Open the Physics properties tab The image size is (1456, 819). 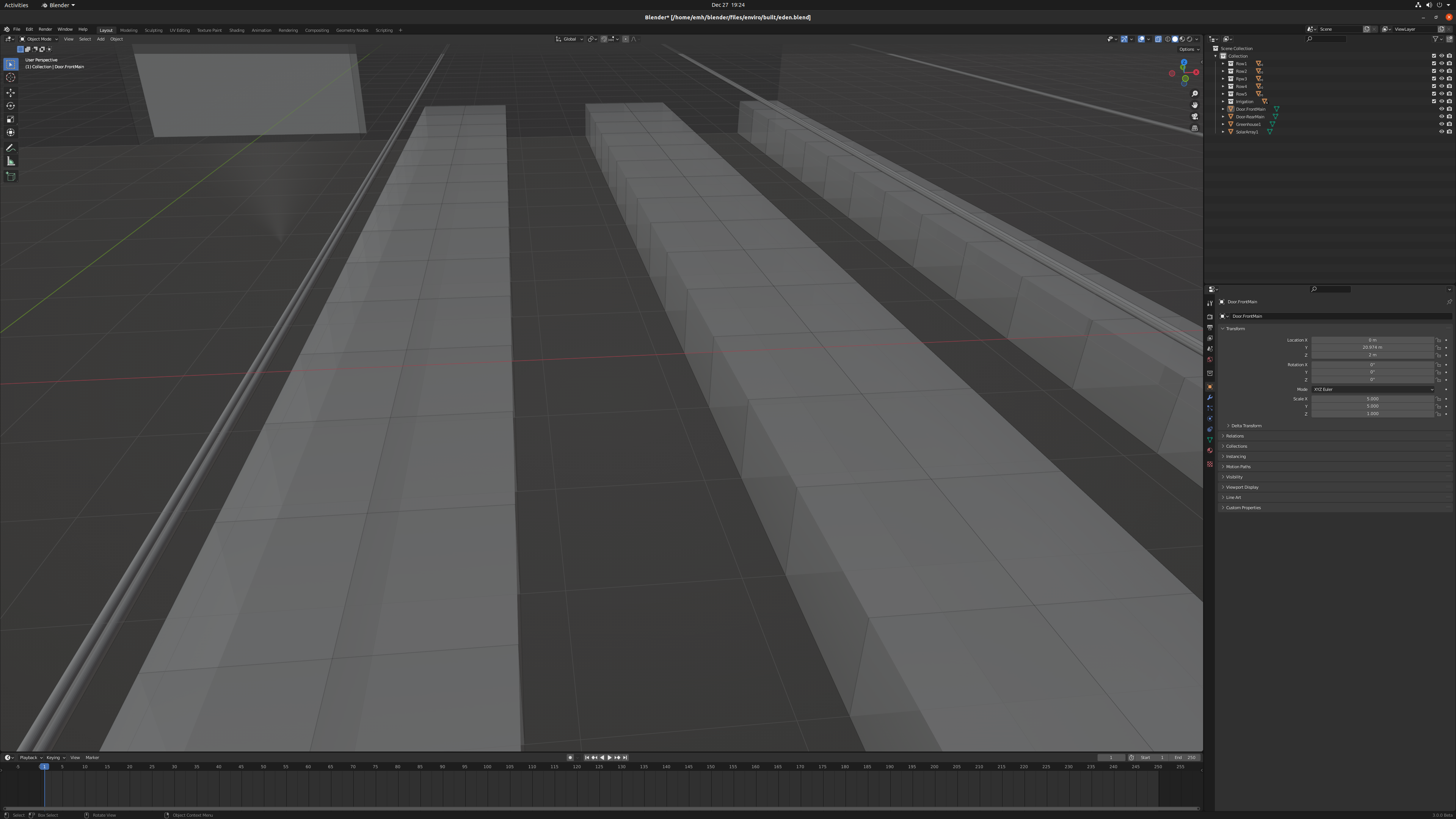coord(1210,419)
